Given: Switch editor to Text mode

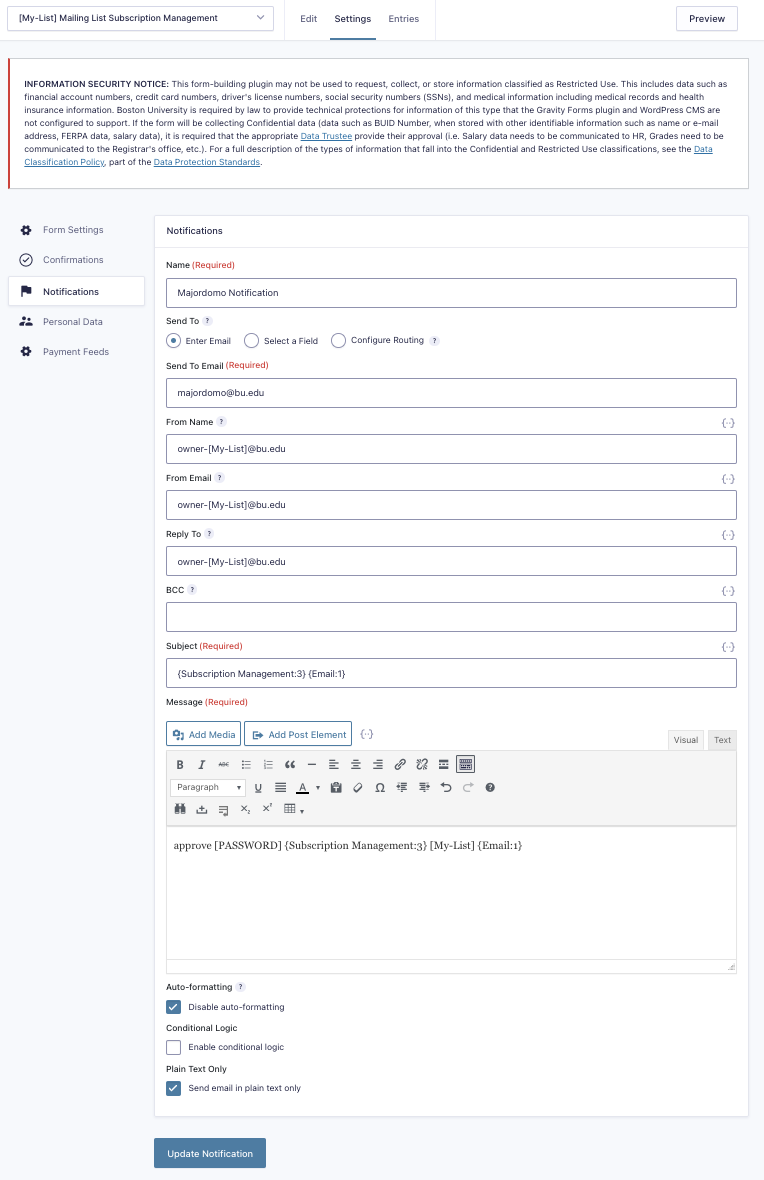Looking at the screenshot, I should [723, 741].
